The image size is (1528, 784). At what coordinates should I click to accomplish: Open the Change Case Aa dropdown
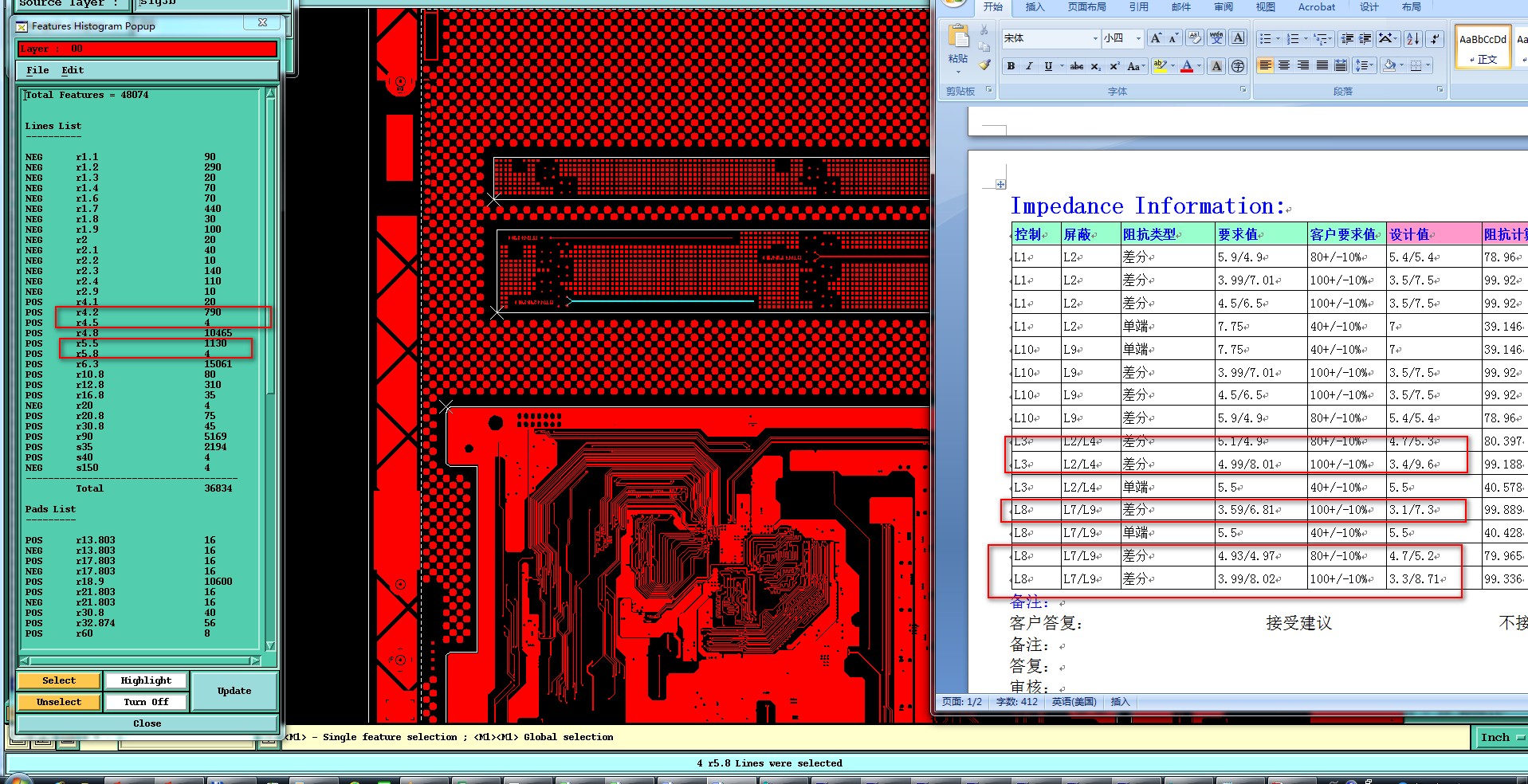(1136, 66)
